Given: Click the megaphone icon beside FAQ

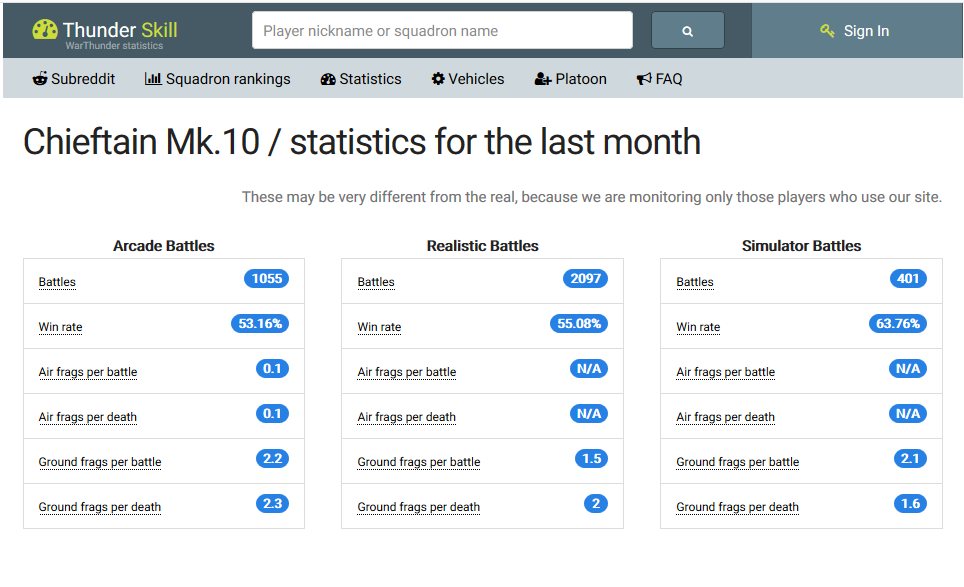Looking at the screenshot, I should click(644, 79).
